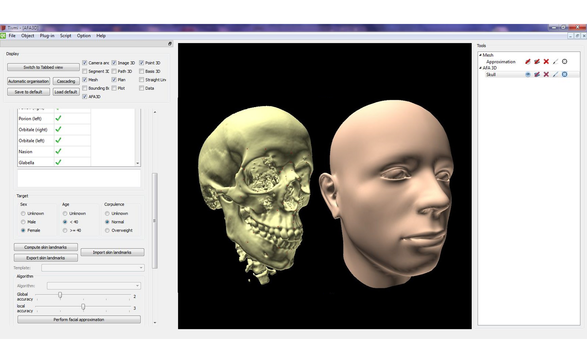The image size is (587, 363).
Task: Click Load default button
Action: (66, 92)
